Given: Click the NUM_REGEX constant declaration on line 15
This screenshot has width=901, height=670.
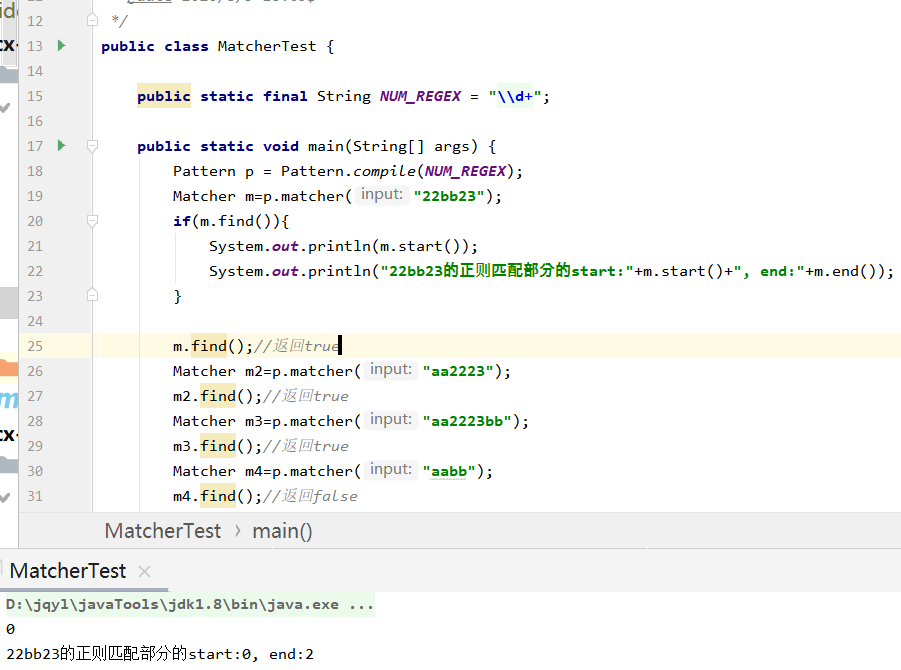Looking at the screenshot, I should pos(420,96).
